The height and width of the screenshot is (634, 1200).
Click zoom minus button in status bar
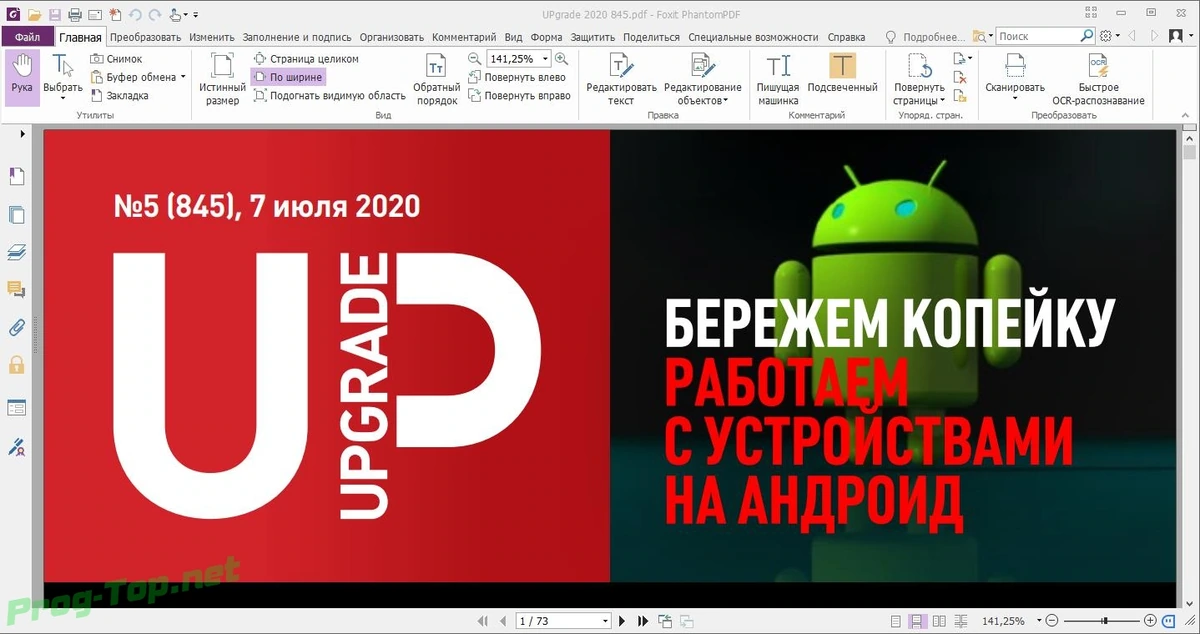[1053, 621]
